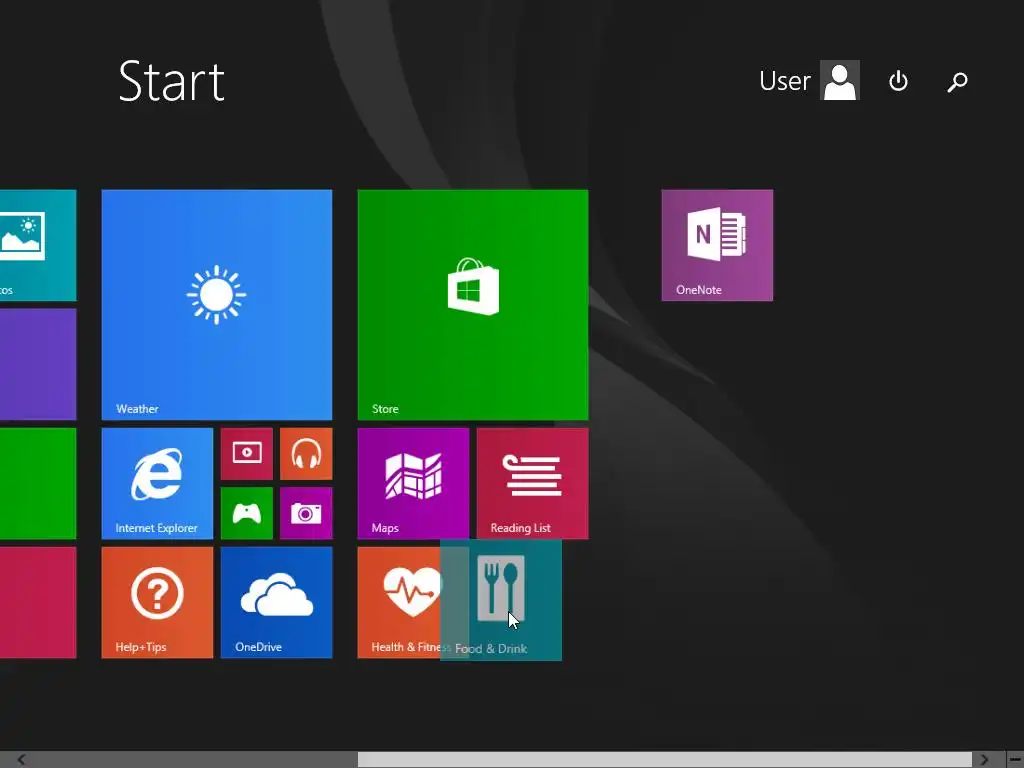Image resolution: width=1024 pixels, height=768 pixels.
Task: Open the OneDrive tile
Action: point(276,603)
